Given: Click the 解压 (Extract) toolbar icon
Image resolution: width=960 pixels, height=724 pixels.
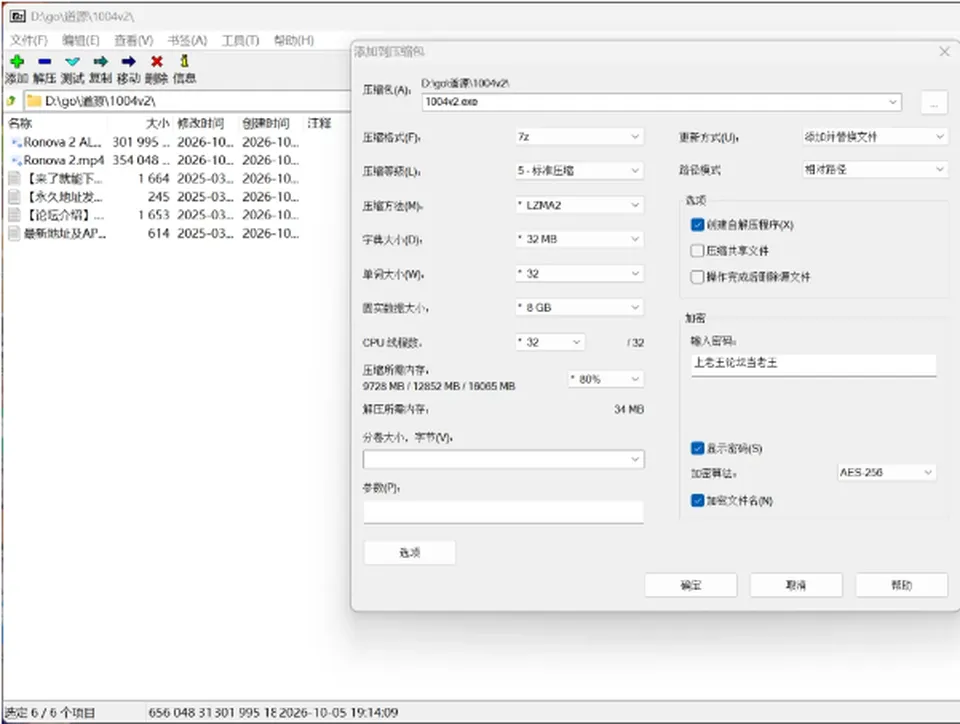Looking at the screenshot, I should (x=45, y=61).
